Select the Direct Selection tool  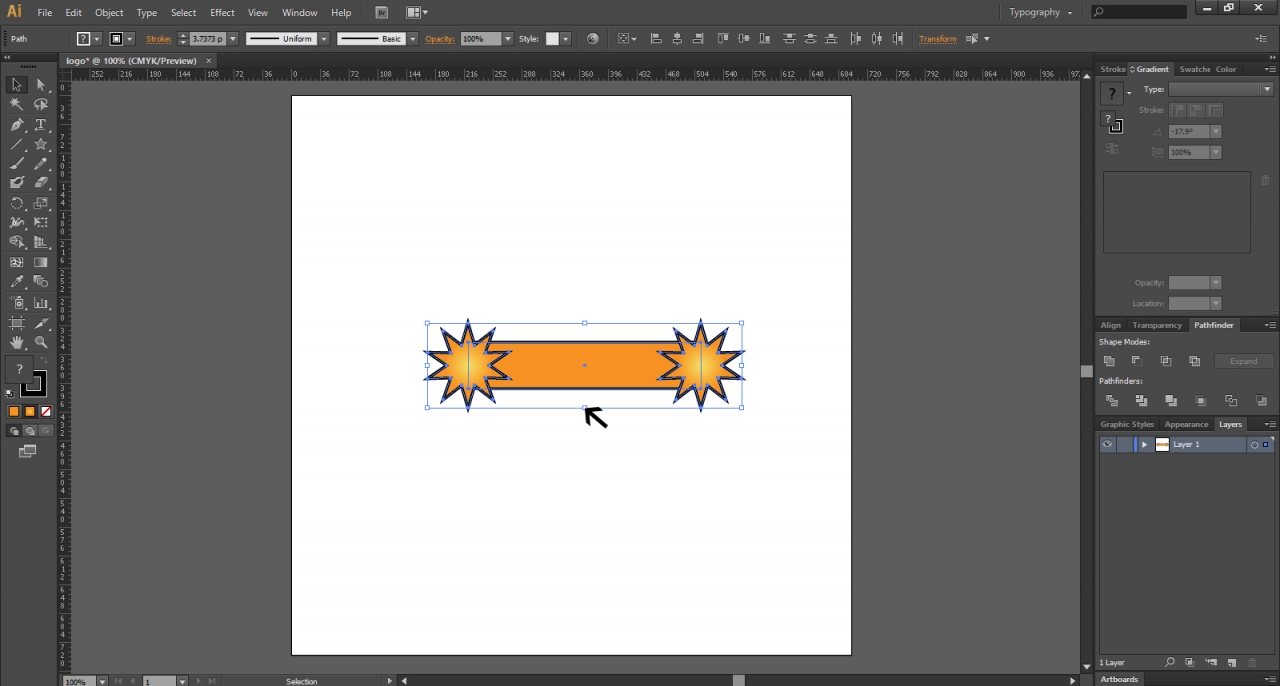coord(41,85)
